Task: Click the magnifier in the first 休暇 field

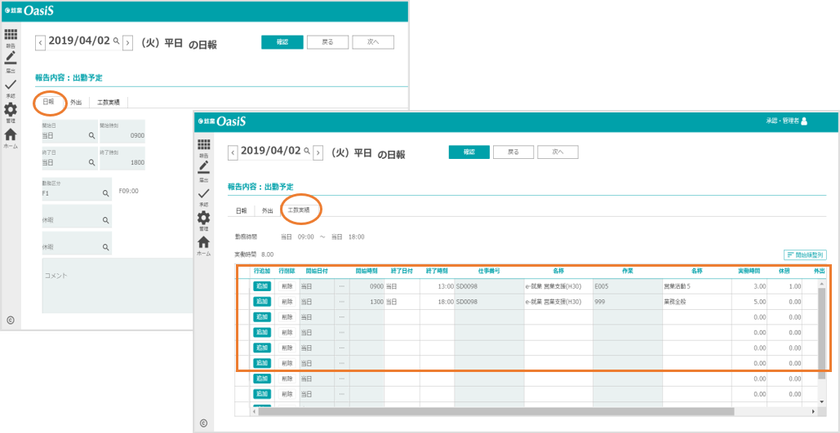Action: [x=106, y=220]
